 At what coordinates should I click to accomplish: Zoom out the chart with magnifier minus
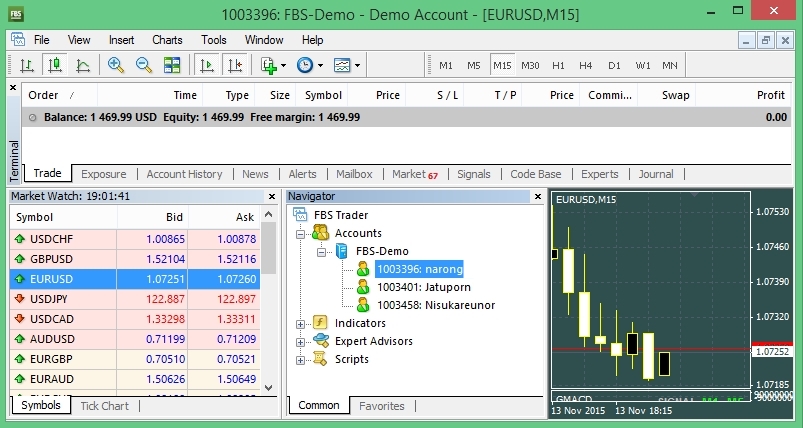(x=143, y=65)
